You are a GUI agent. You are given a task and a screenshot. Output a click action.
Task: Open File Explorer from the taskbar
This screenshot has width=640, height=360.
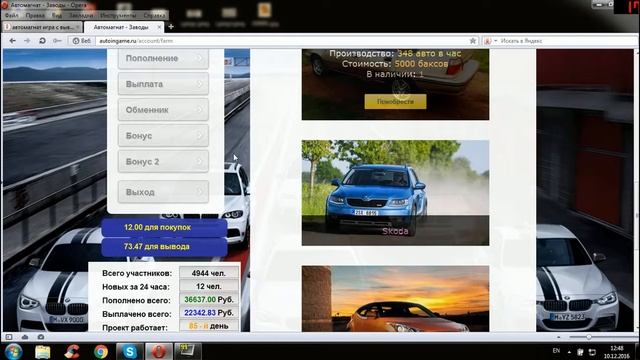tap(42, 351)
